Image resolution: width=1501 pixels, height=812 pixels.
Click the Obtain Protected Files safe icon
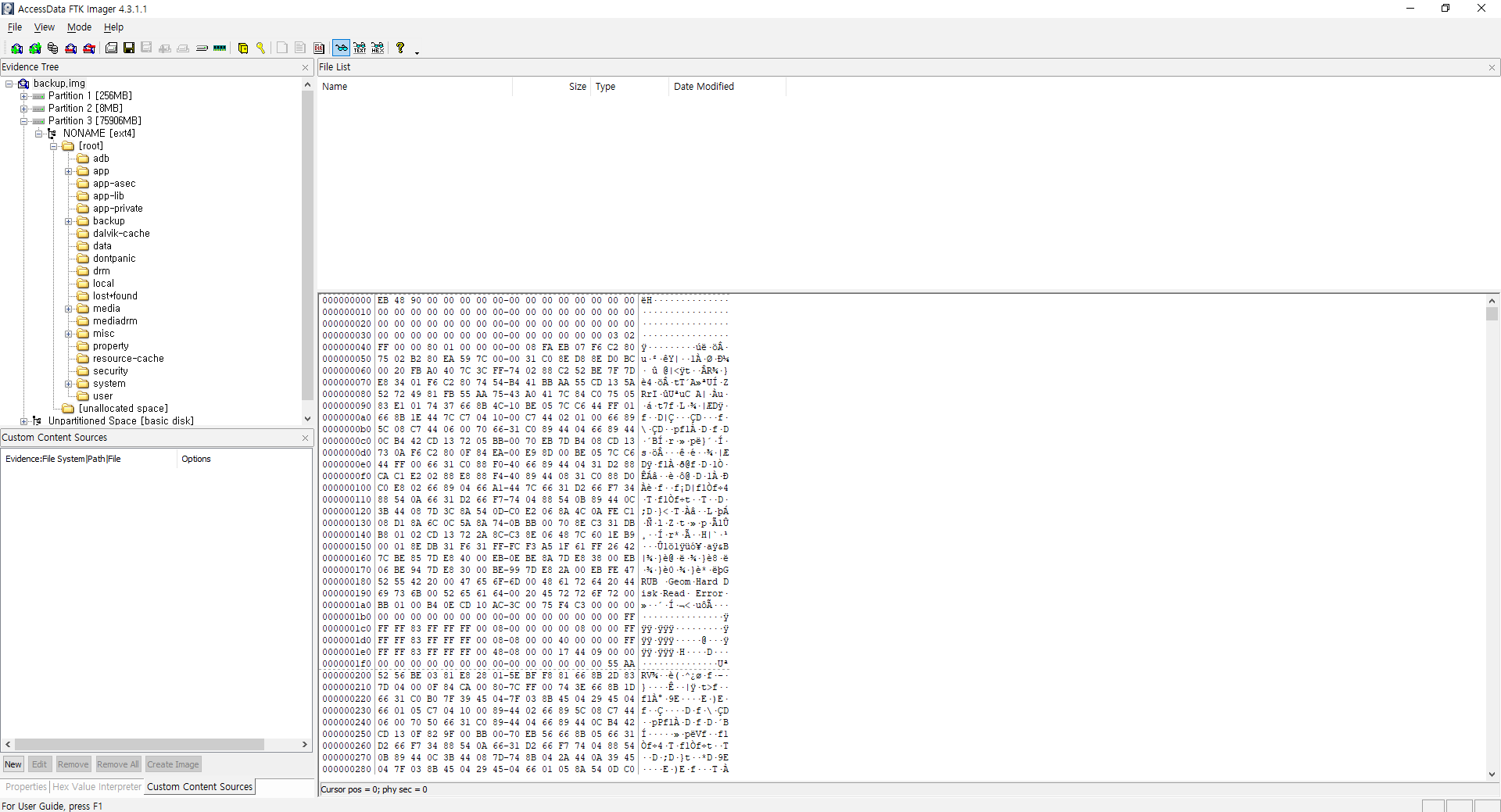click(x=243, y=48)
